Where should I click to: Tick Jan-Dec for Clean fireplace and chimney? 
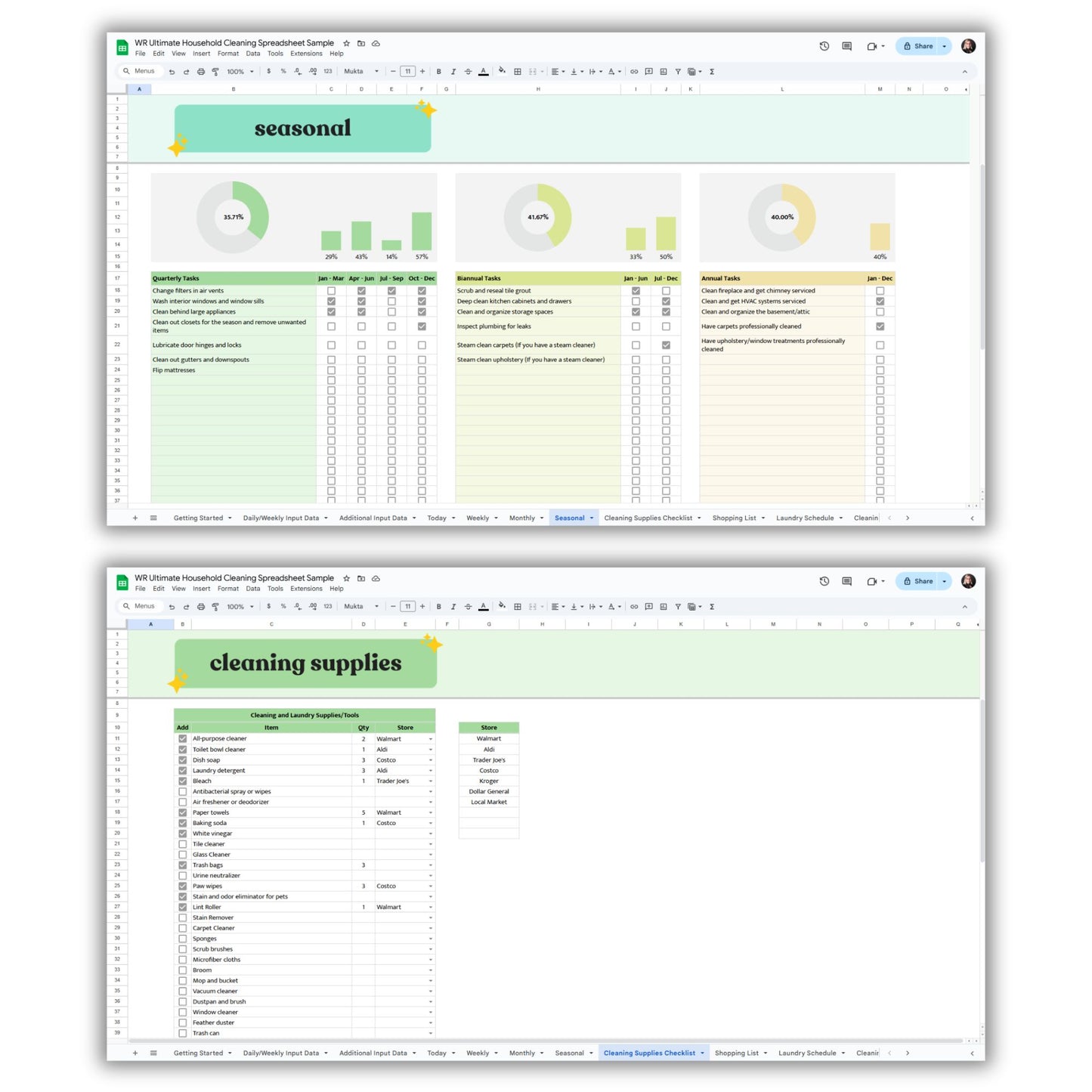coord(880,291)
